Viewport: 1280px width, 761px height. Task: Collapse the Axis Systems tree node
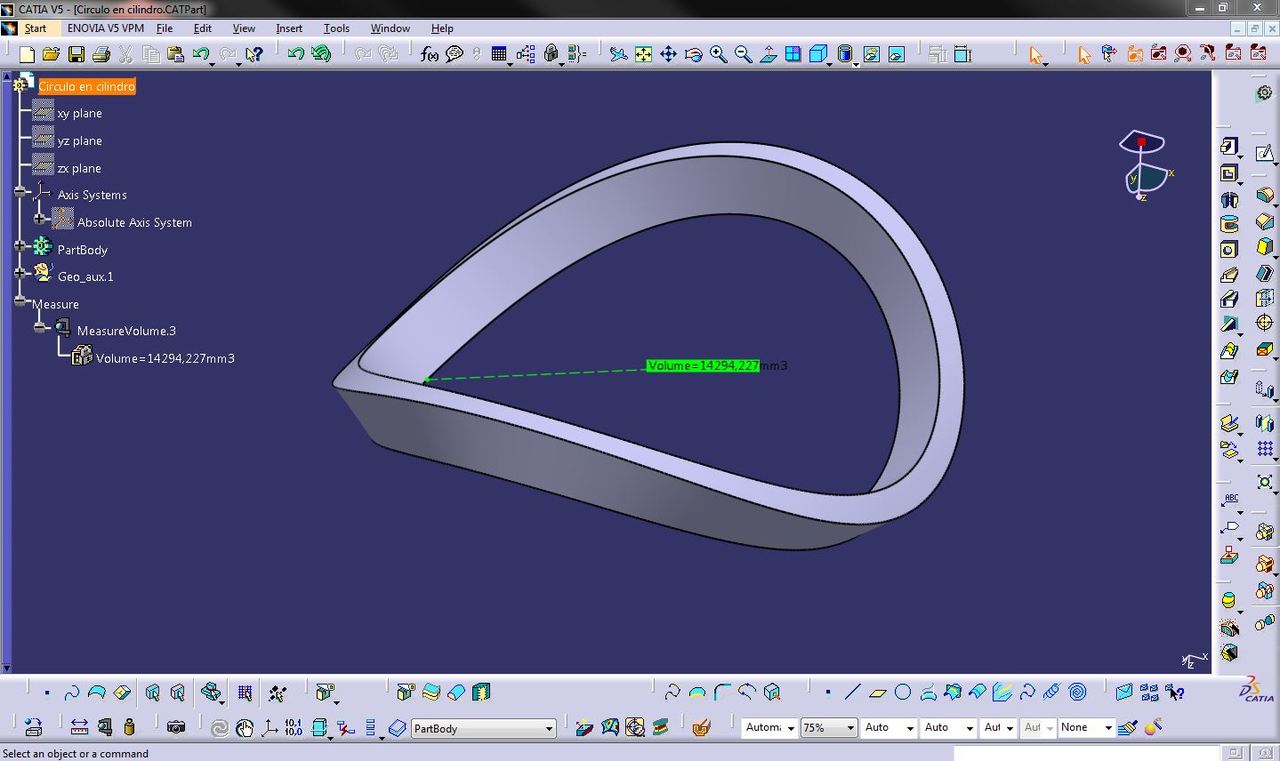(x=21, y=191)
